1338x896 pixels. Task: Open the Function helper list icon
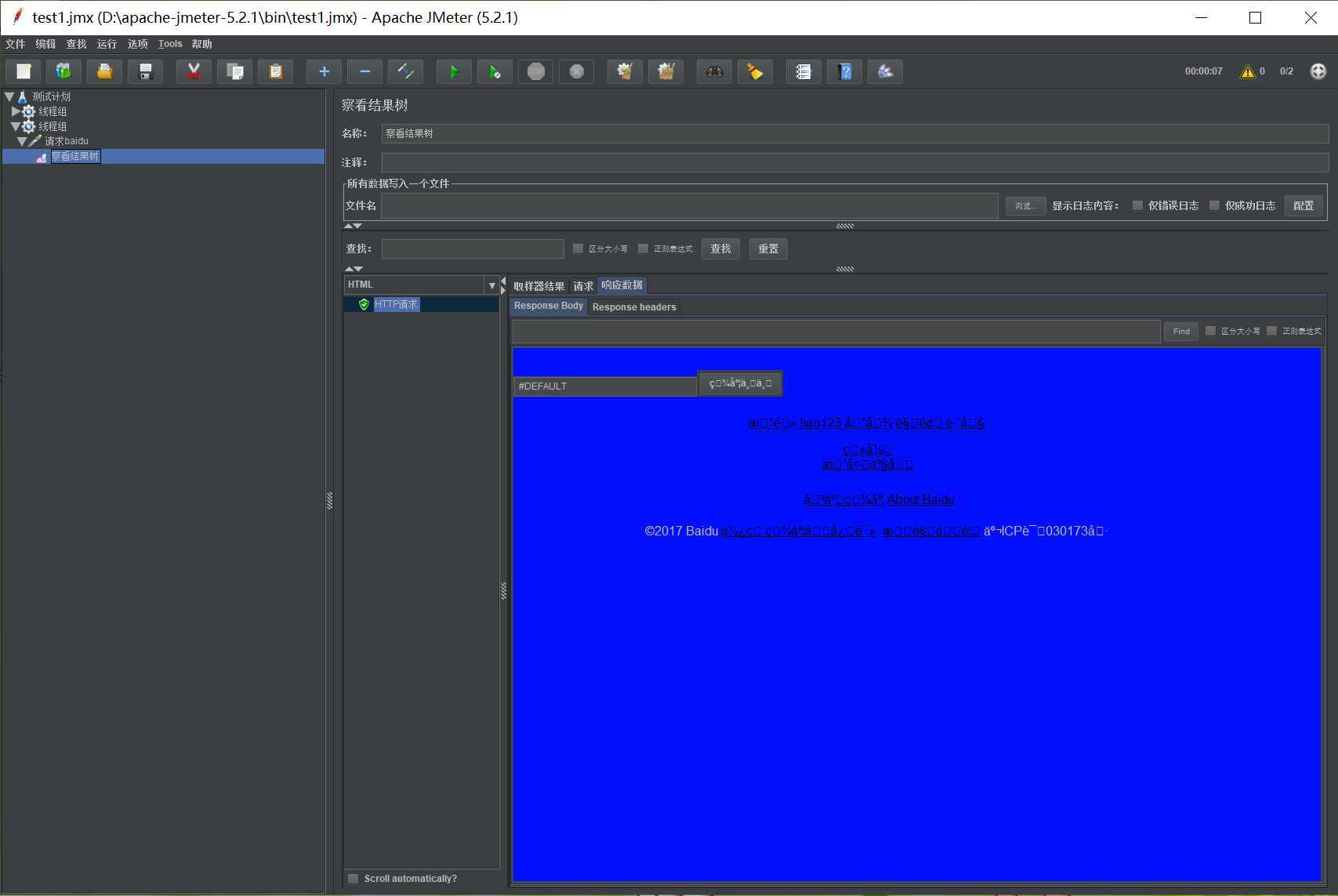(x=803, y=71)
